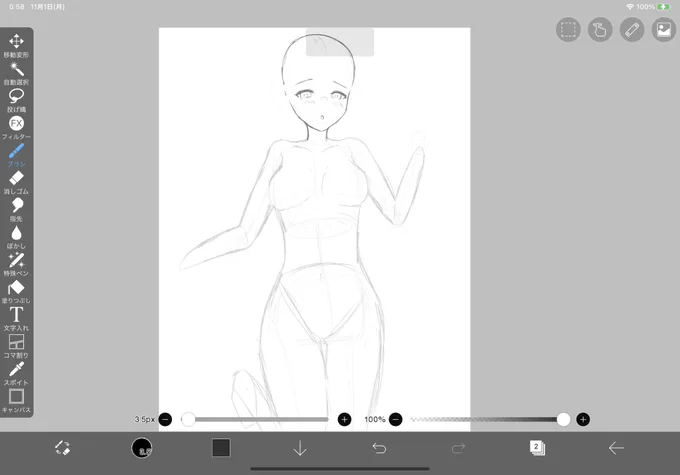
Task: Open the ruler tool menu
Action: pyautogui.click(x=632, y=29)
